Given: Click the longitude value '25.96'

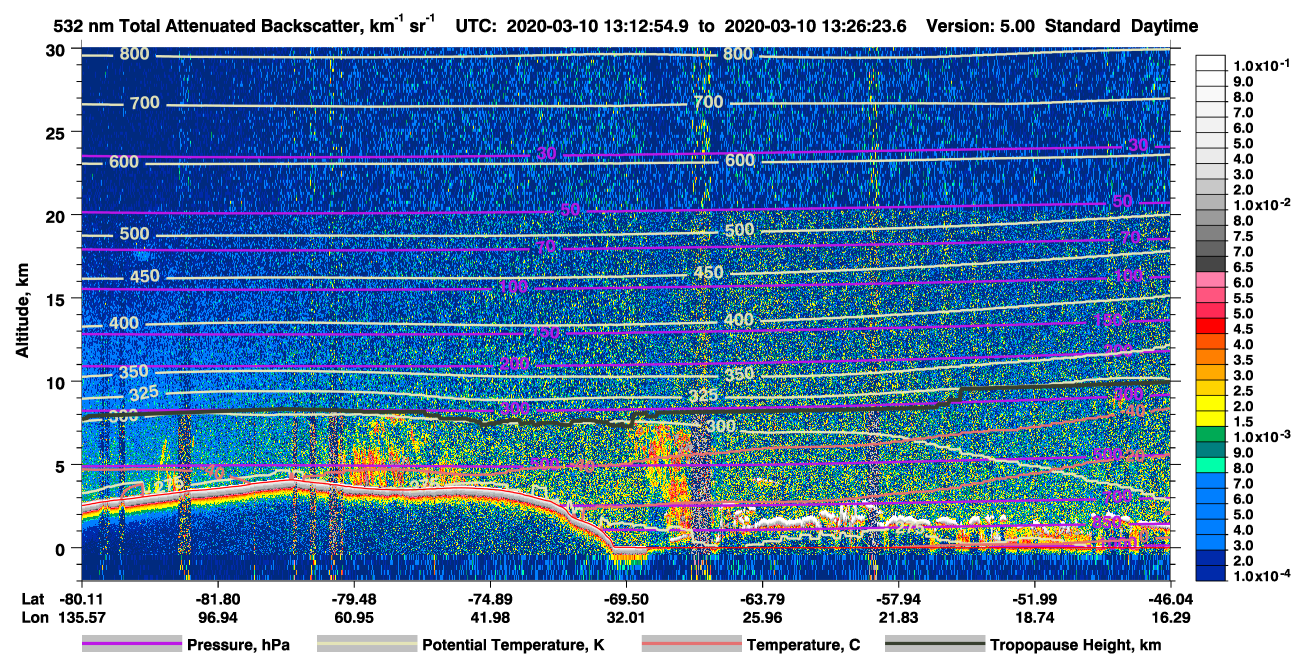Looking at the screenshot, I should (x=762, y=617).
